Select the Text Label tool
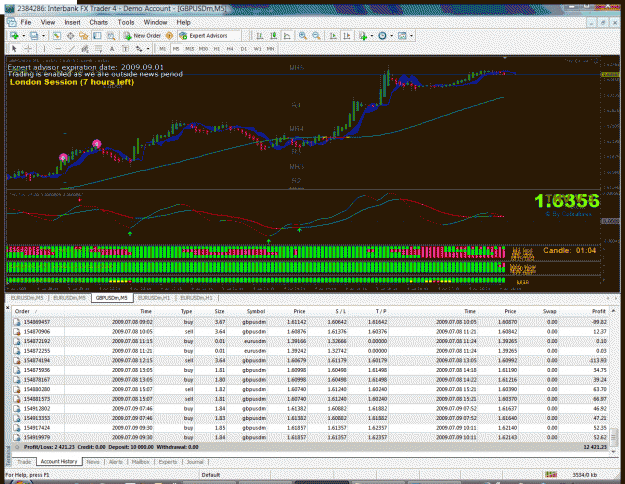Screen dimensions: 625x484 pos(125,49)
